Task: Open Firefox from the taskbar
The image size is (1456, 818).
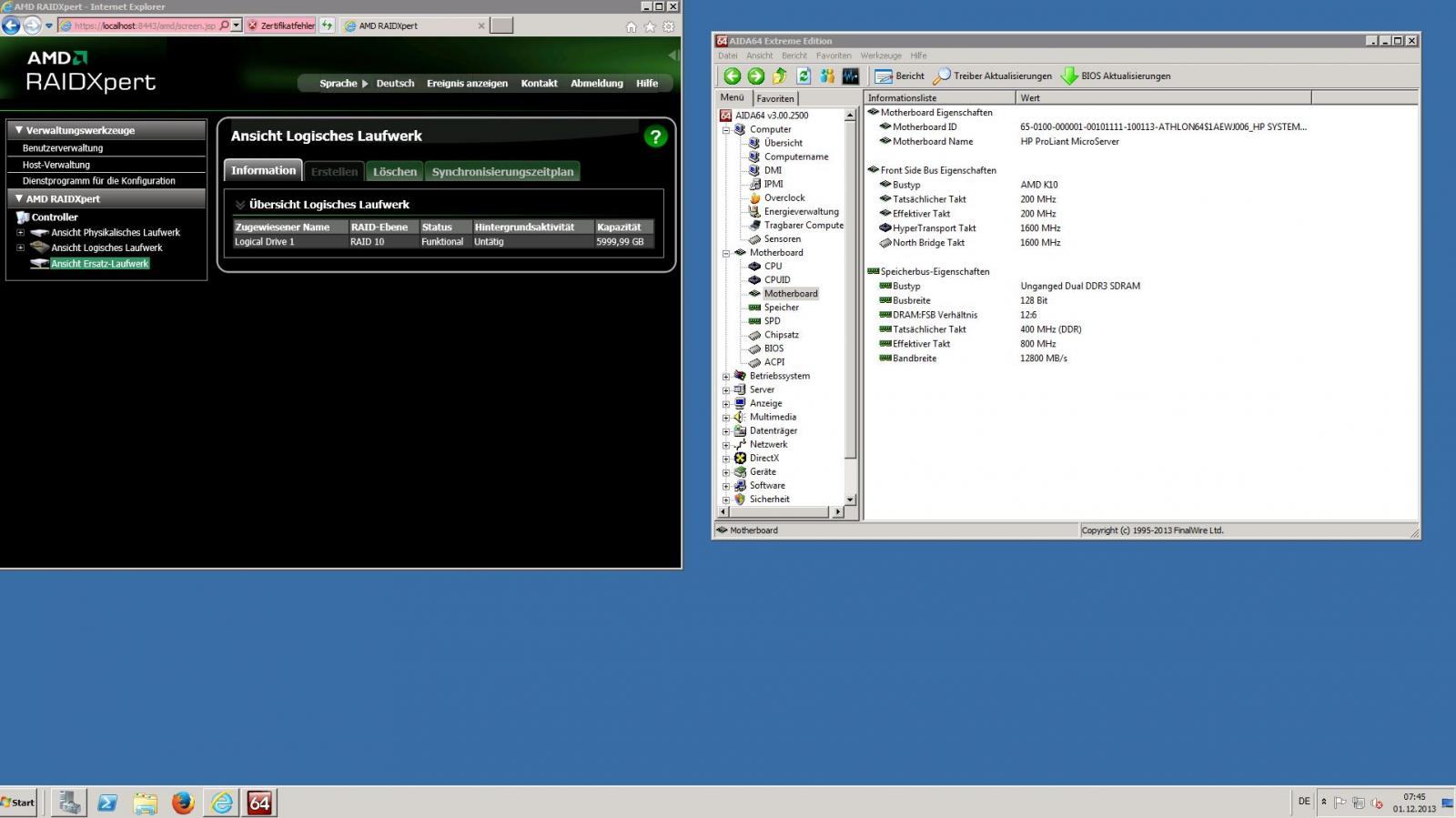Action: (x=183, y=803)
